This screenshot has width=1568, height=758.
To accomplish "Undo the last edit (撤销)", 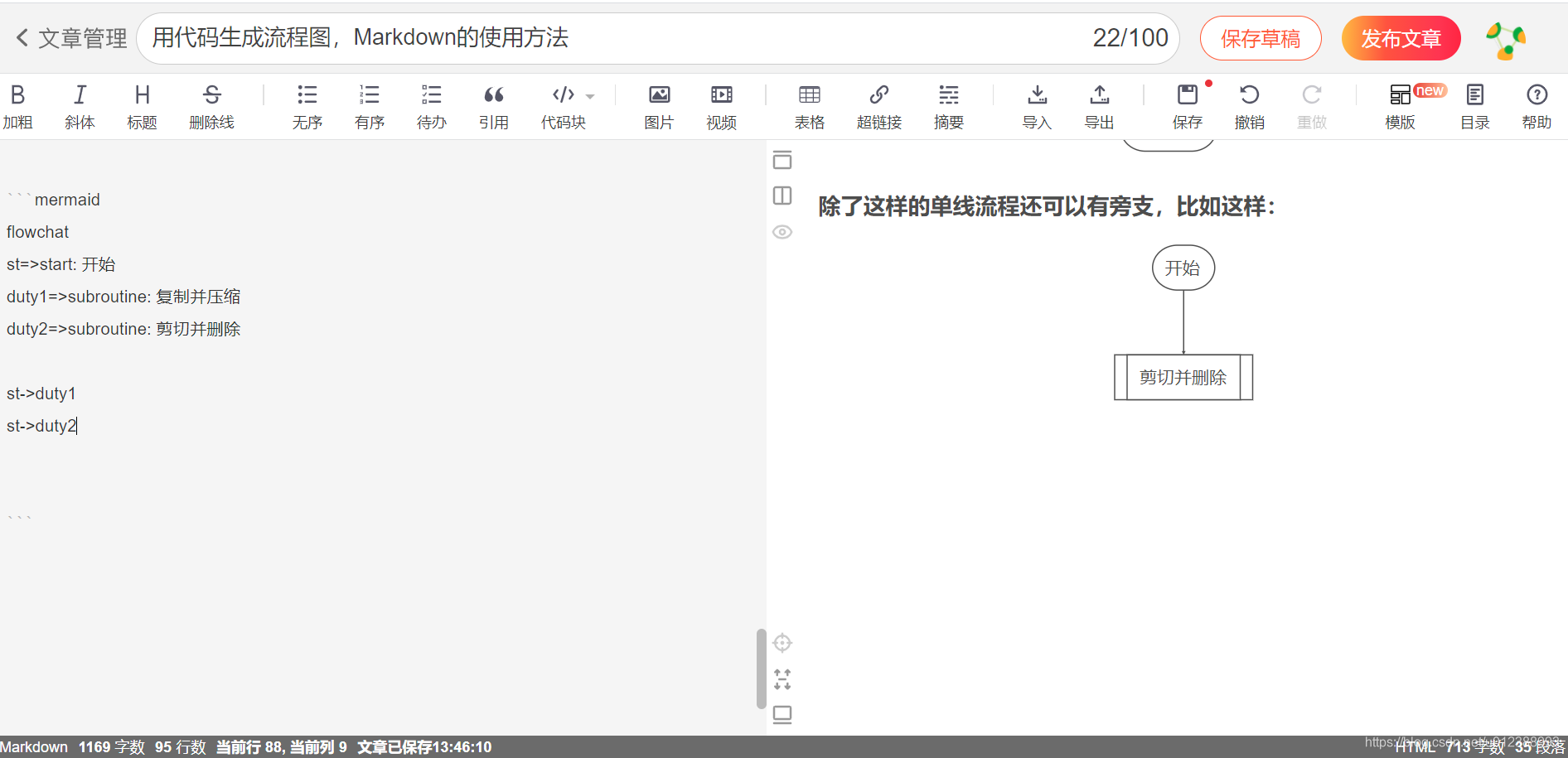I will pyautogui.click(x=1250, y=107).
